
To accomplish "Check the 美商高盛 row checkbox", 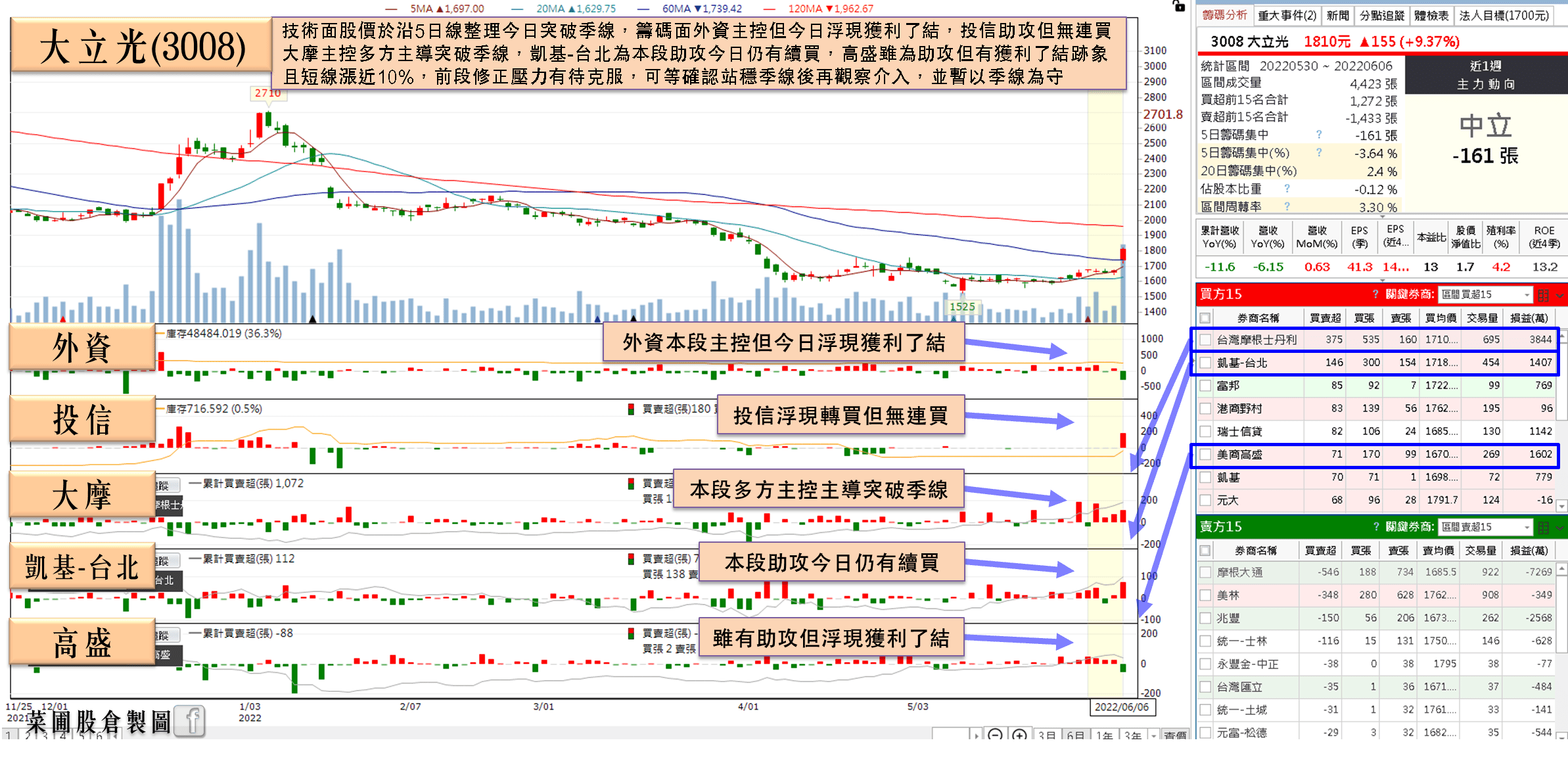I will pos(1205,455).
